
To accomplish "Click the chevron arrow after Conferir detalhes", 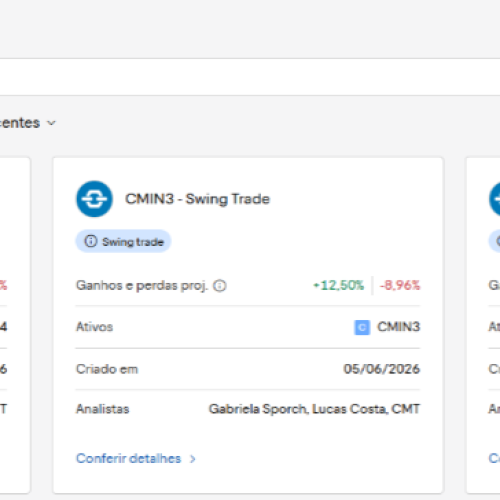I will pyautogui.click(x=192, y=459).
